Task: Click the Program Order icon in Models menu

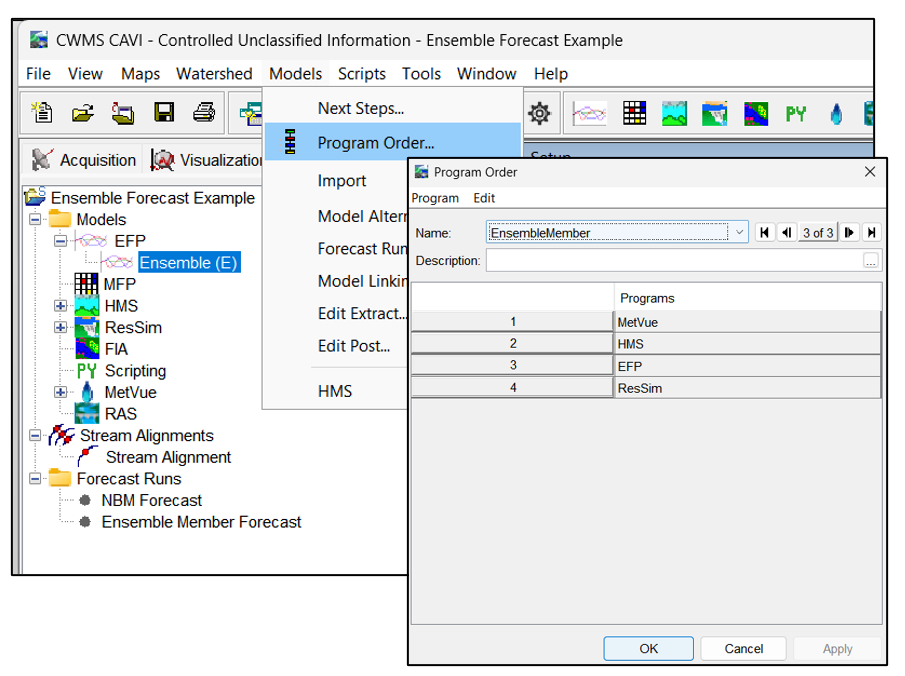Action: tap(290, 142)
